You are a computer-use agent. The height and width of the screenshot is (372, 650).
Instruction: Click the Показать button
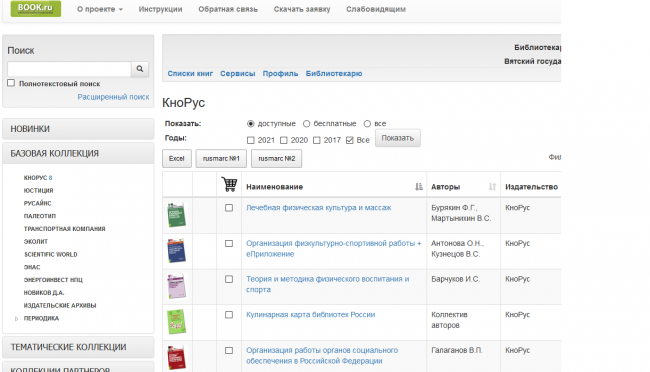(398, 138)
